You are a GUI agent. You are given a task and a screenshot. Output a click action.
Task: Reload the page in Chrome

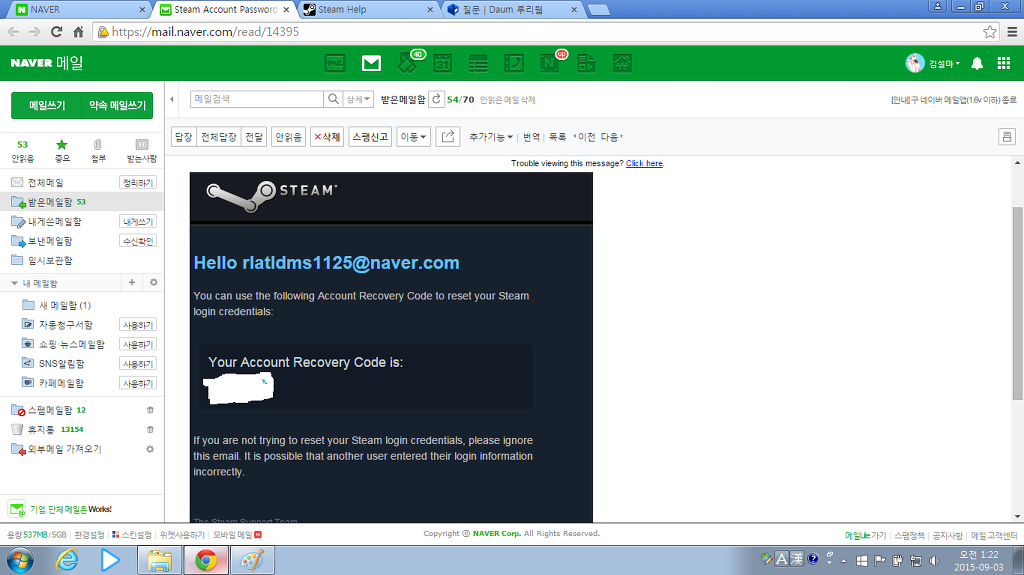pyautogui.click(x=56, y=31)
